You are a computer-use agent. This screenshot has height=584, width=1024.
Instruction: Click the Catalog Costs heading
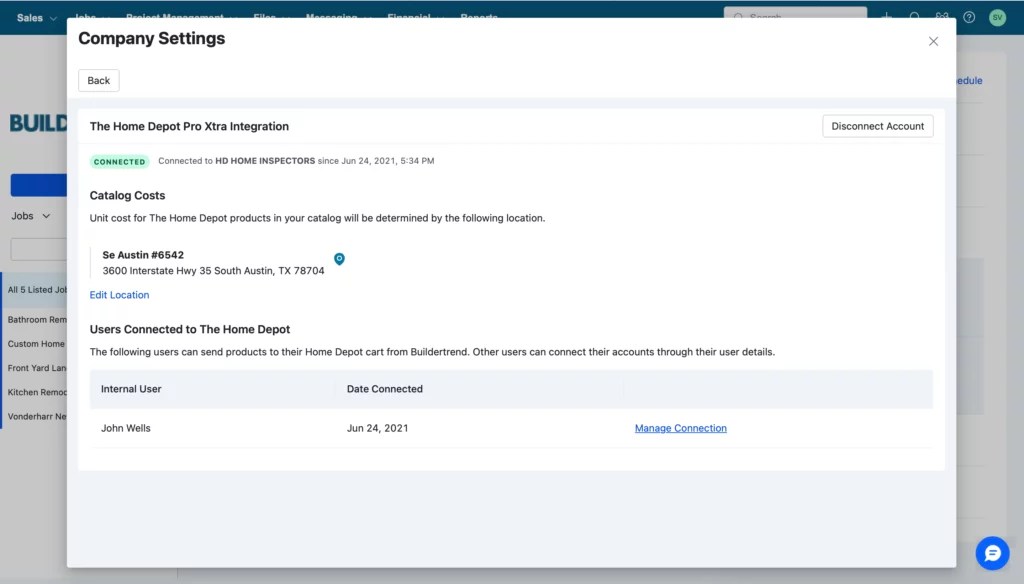[x=127, y=195]
